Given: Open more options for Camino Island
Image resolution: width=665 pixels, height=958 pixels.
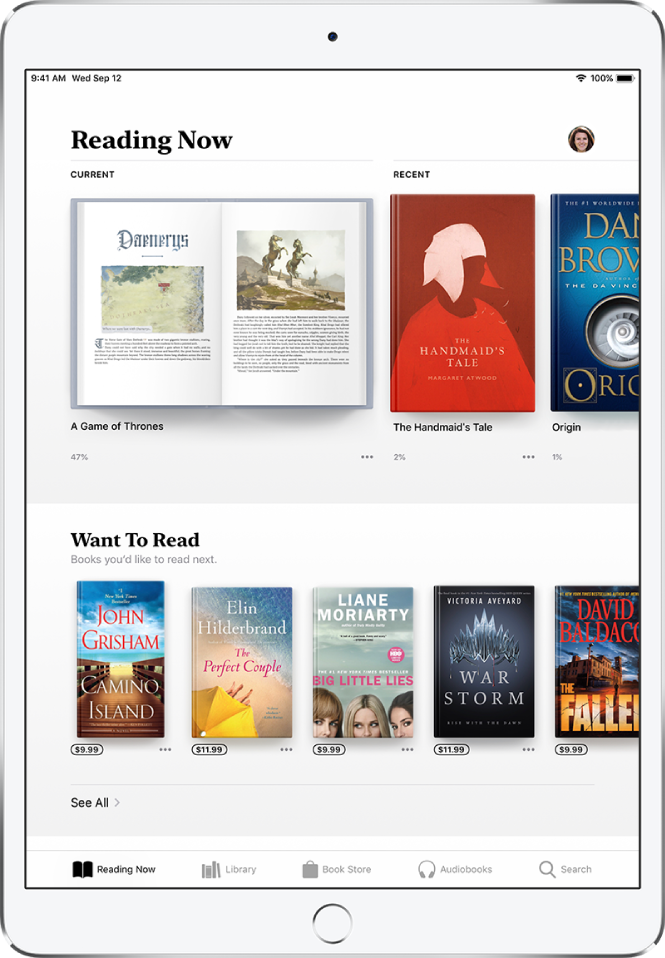Looking at the screenshot, I should click(165, 749).
